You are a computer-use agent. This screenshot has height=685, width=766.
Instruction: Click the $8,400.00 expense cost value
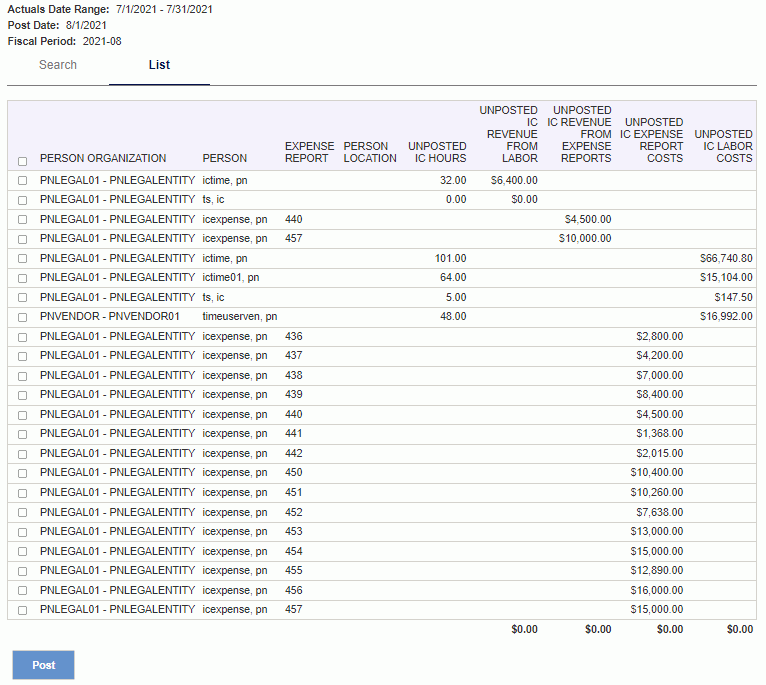coord(660,395)
